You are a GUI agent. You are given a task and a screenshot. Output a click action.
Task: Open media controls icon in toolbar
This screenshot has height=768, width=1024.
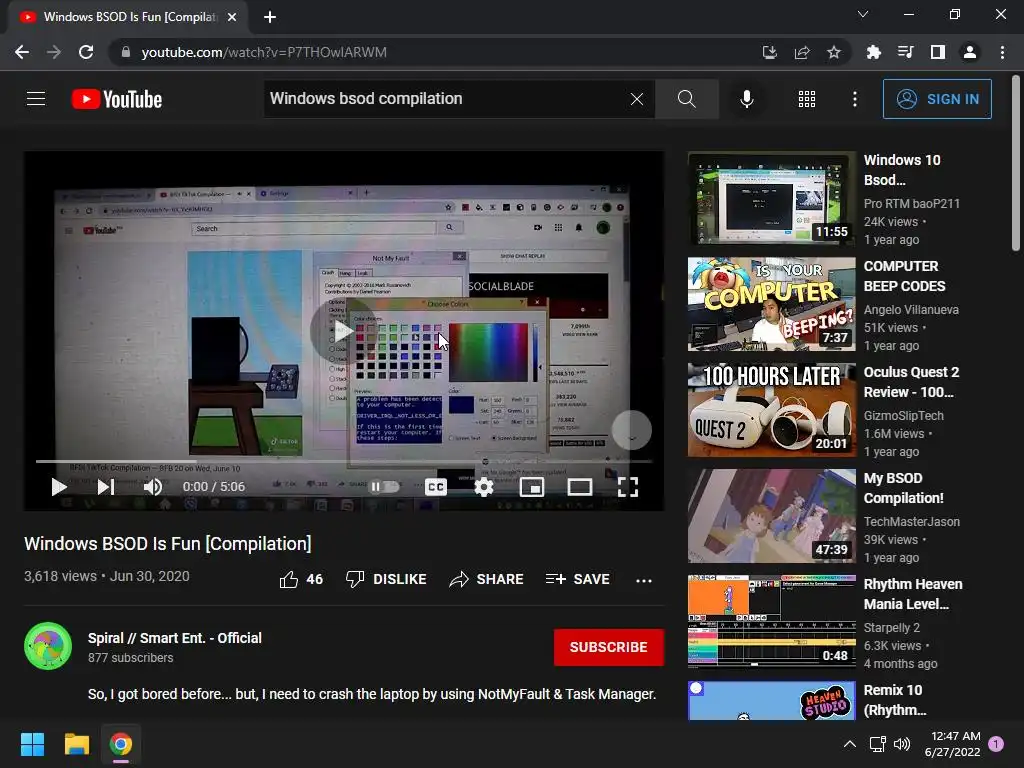[906, 52]
